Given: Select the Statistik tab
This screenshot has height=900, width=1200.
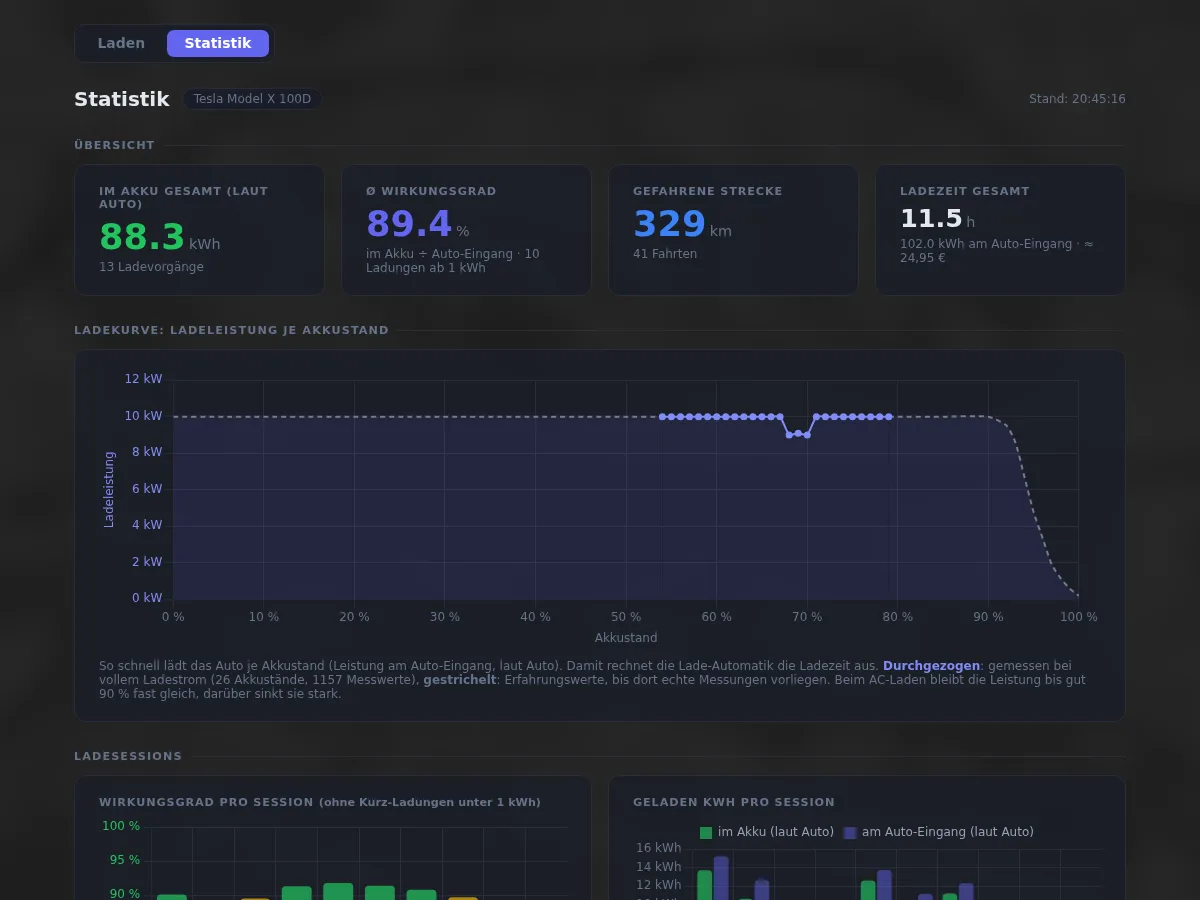Looking at the screenshot, I should click(x=218, y=43).
